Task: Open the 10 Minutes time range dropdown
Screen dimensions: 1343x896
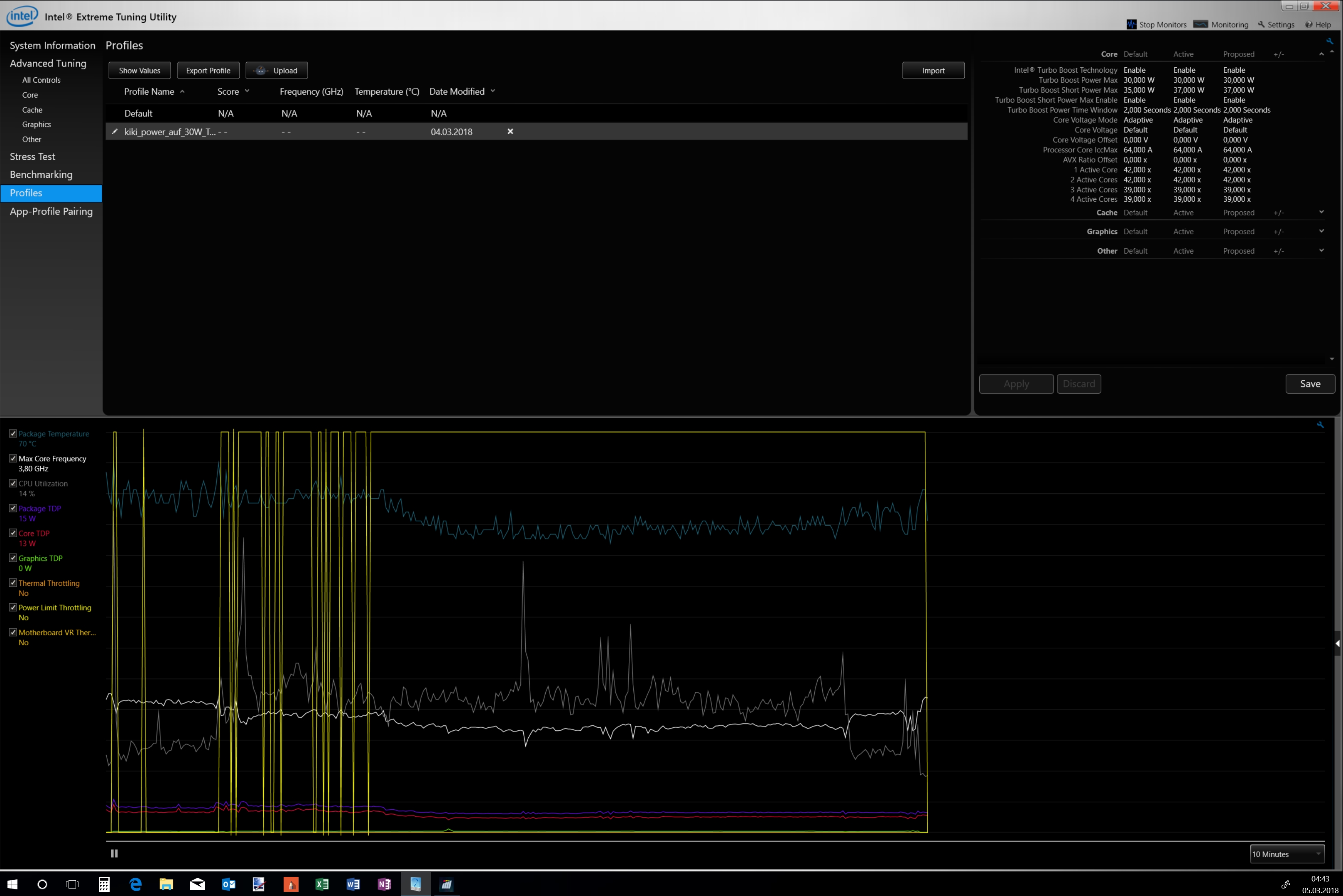Action: [x=1287, y=854]
